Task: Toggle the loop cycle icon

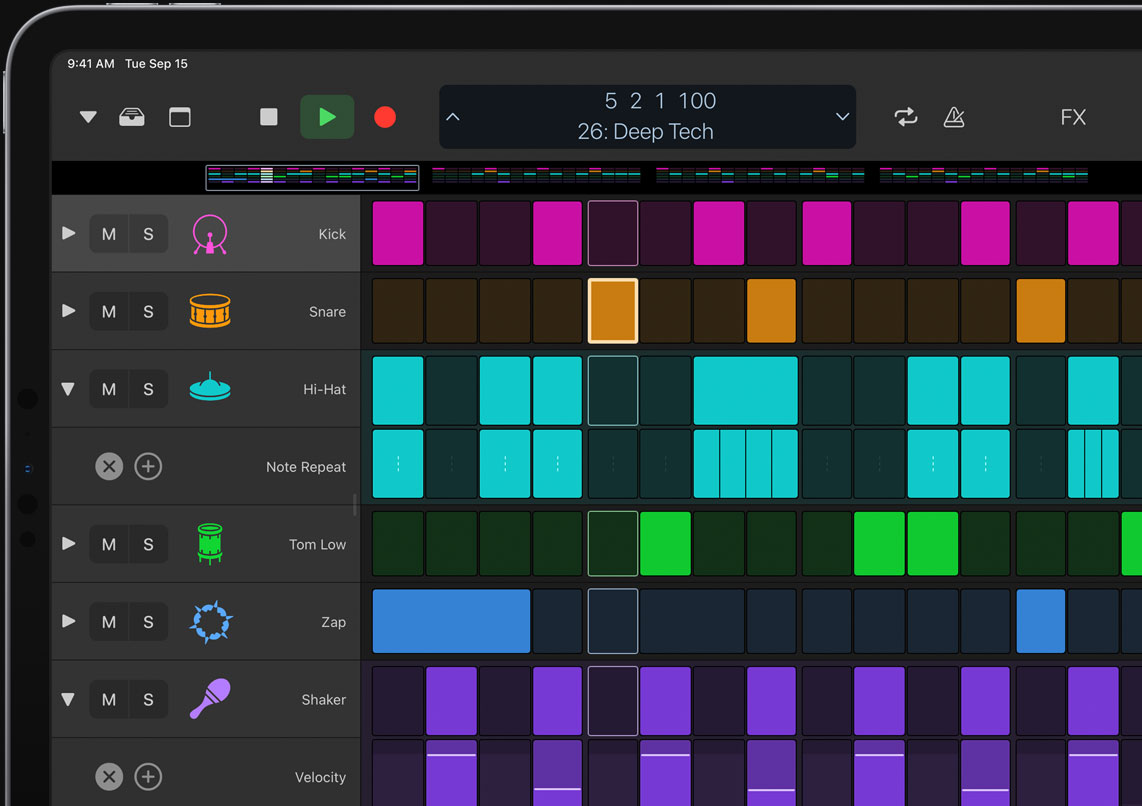Action: tap(905, 117)
